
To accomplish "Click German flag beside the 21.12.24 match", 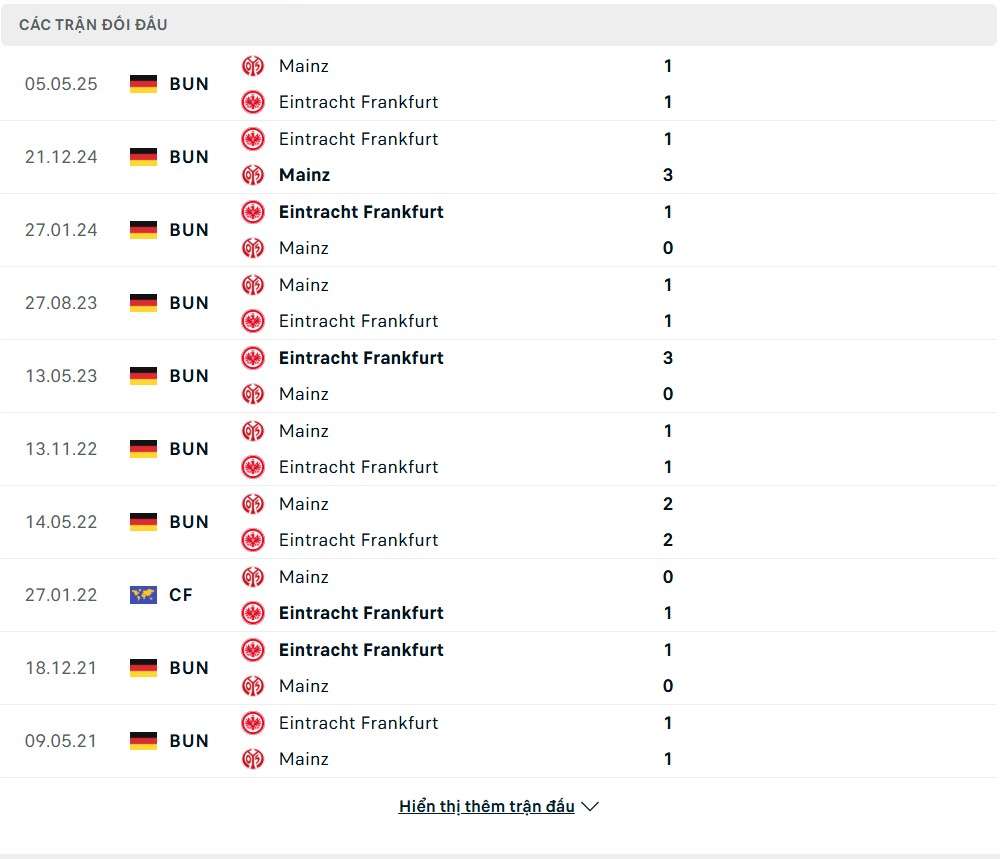I will (x=144, y=157).
